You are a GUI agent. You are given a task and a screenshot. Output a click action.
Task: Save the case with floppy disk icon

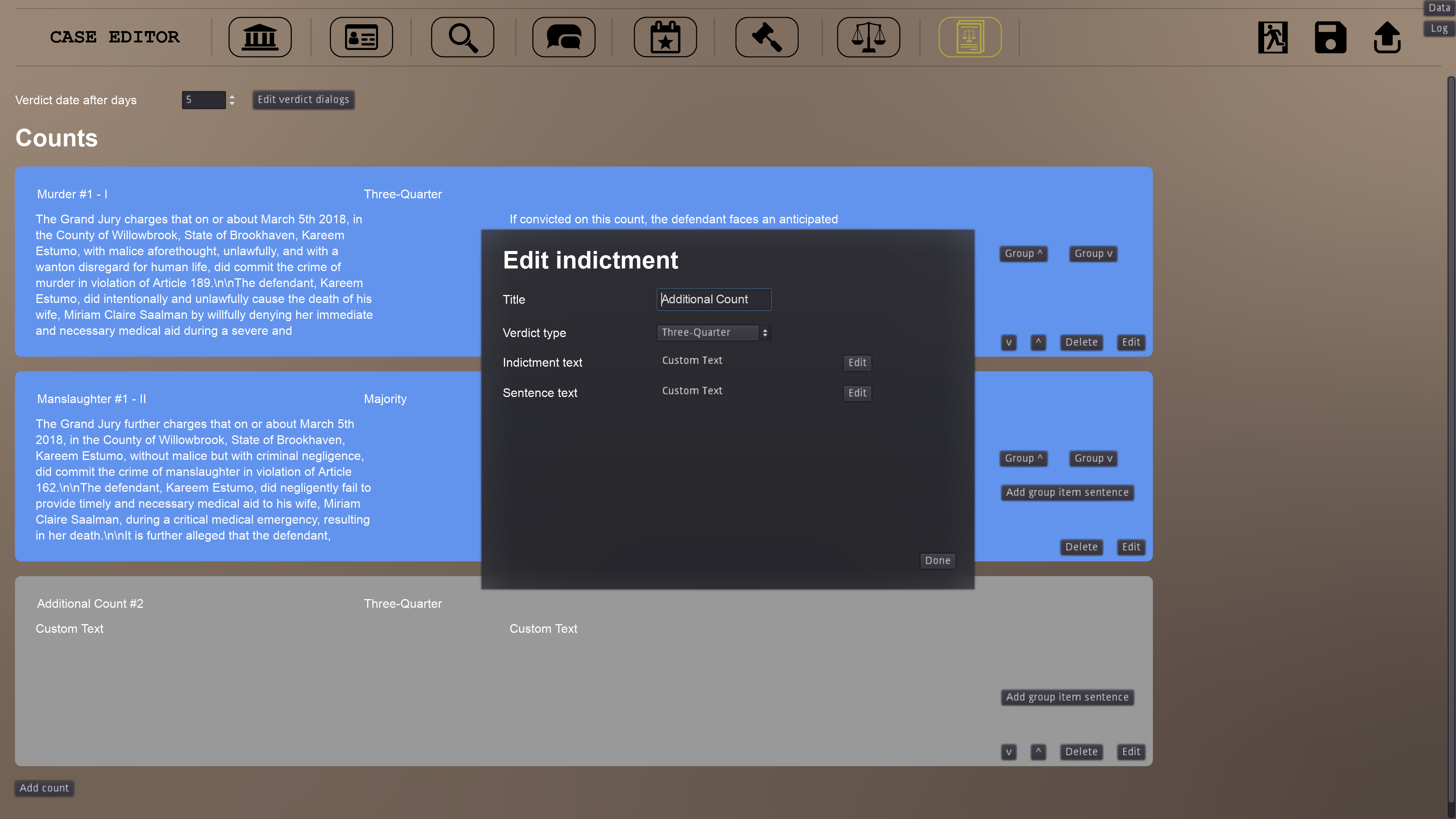coord(1330,37)
